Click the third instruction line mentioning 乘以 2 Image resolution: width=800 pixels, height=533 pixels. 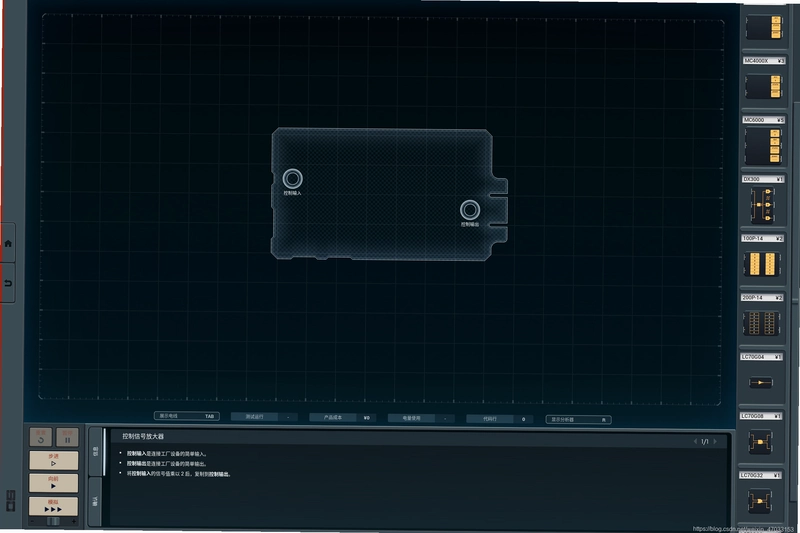click(x=179, y=474)
